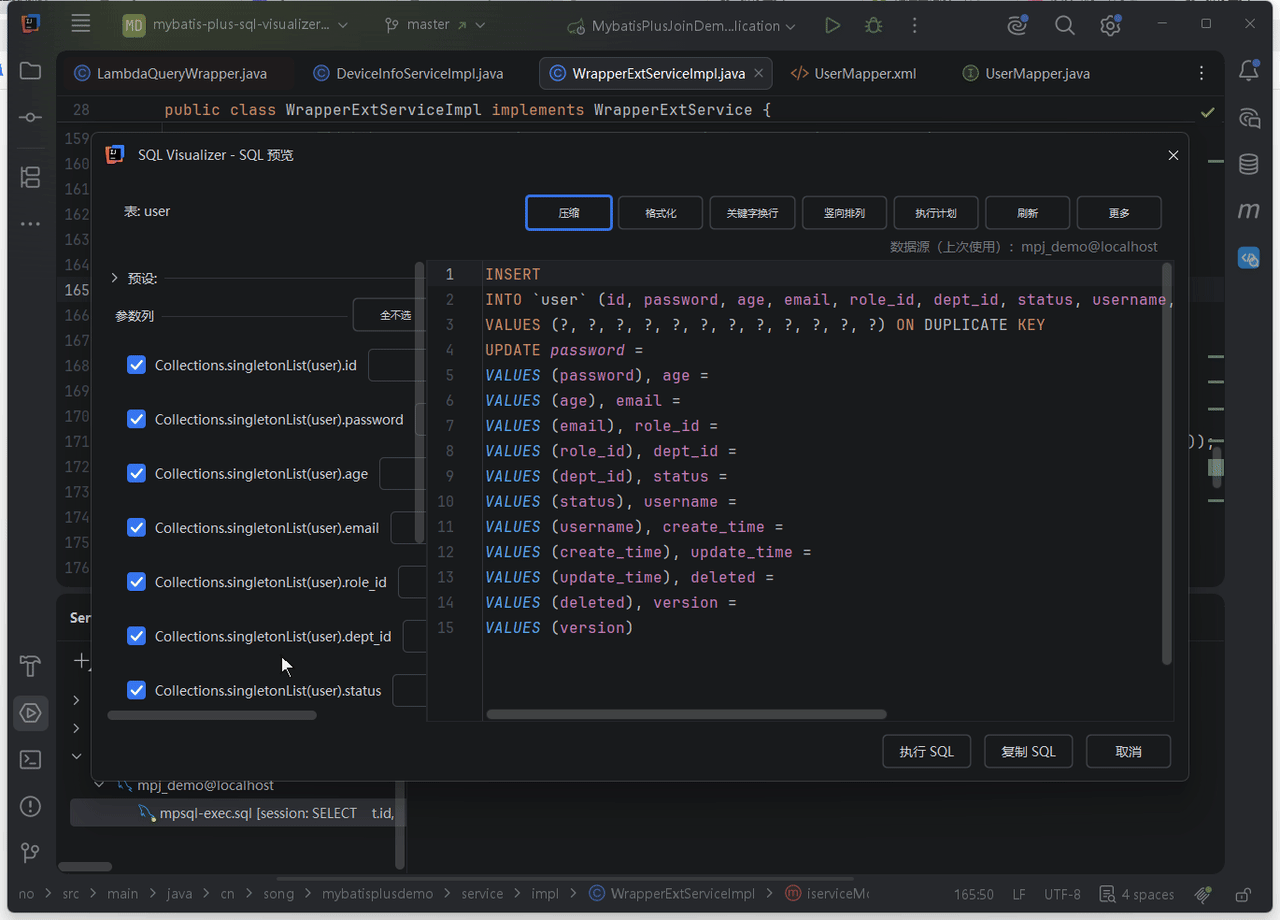Screen dimensions: 1280x920
Task: Open the Commit tool window
Action: click(30, 118)
